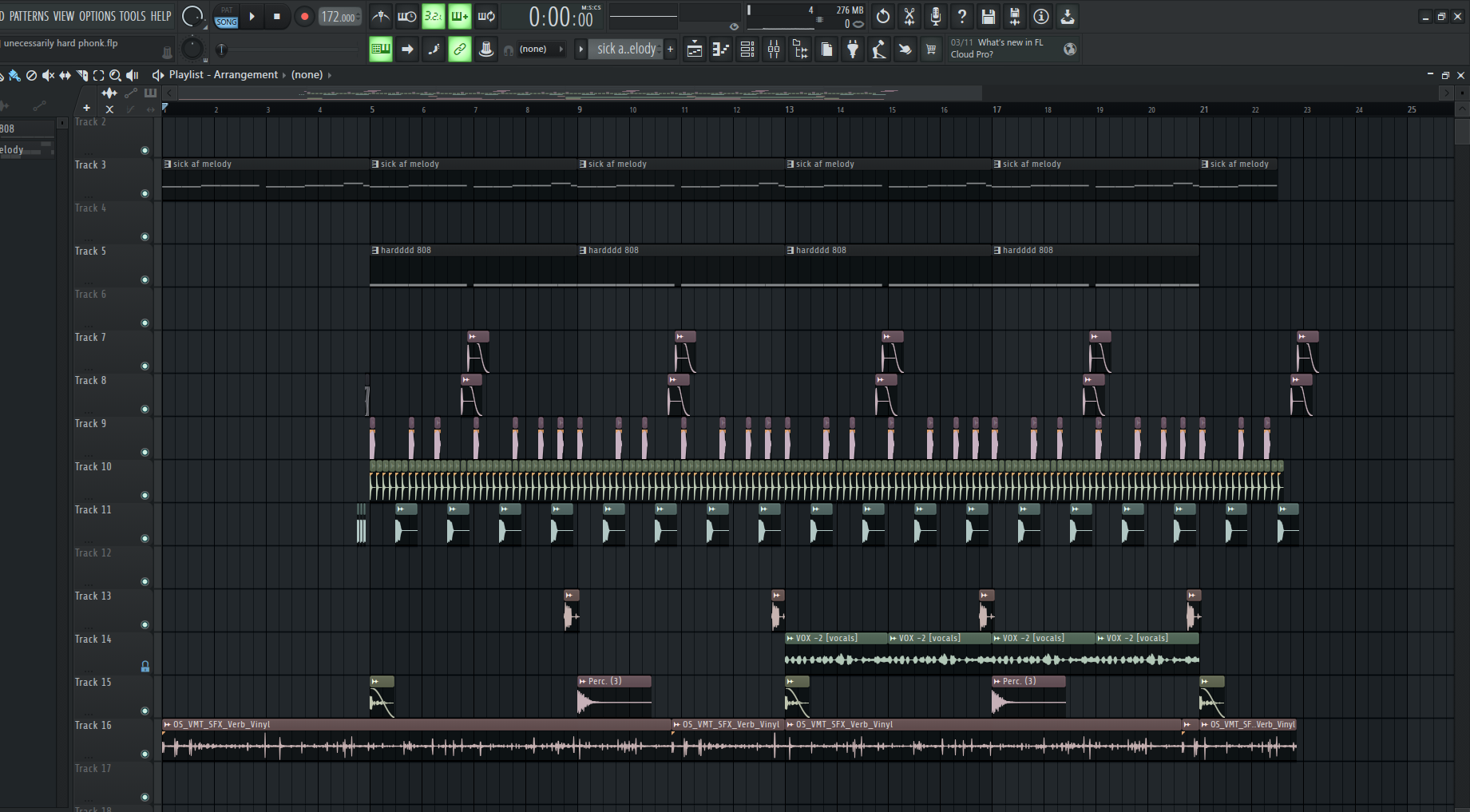Switch the PAT/SONG mode button
Viewport: 1470px width, 812px height.
pyautogui.click(x=227, y=16)
